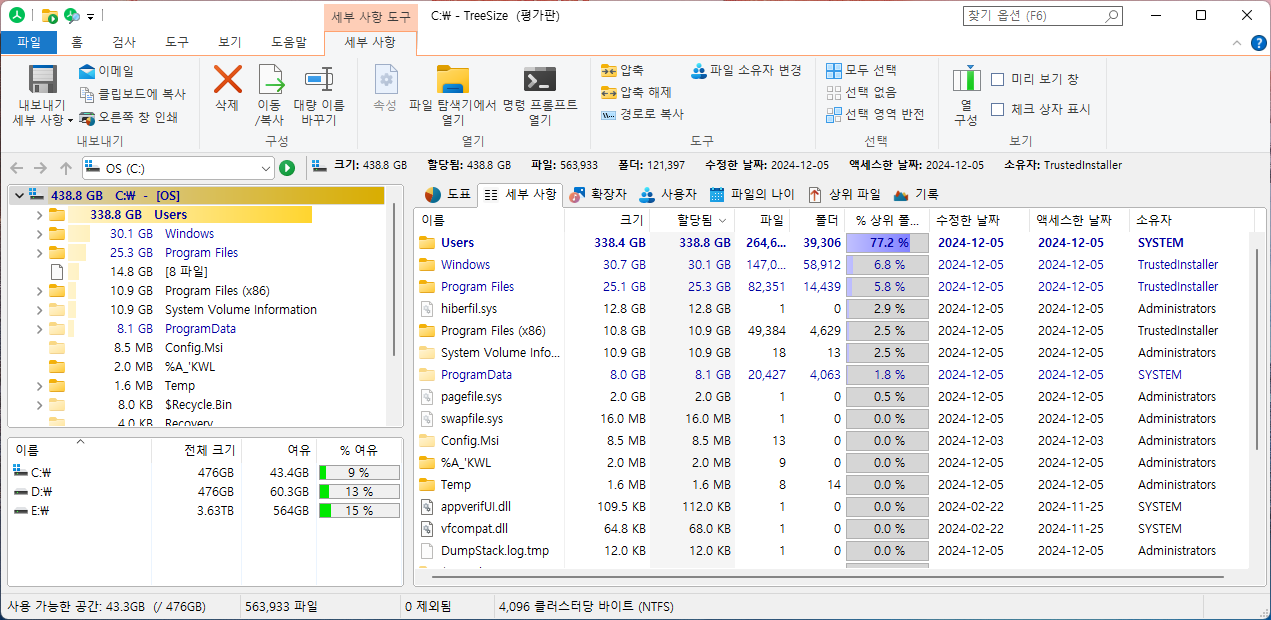1271x620 pixels.
Task: Toggle Show checkboxes (체크 상자 표시) option
Action: point(997,109)
